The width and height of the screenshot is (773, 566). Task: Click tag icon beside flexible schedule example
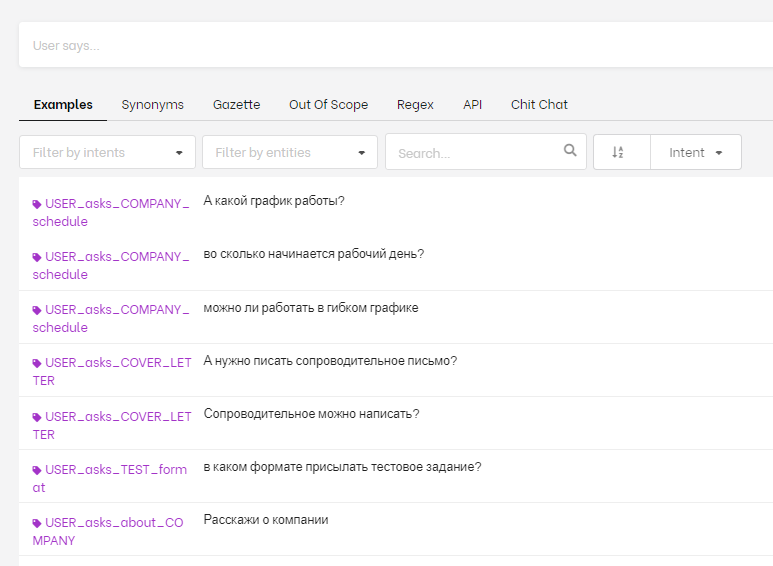click(37, 311)
